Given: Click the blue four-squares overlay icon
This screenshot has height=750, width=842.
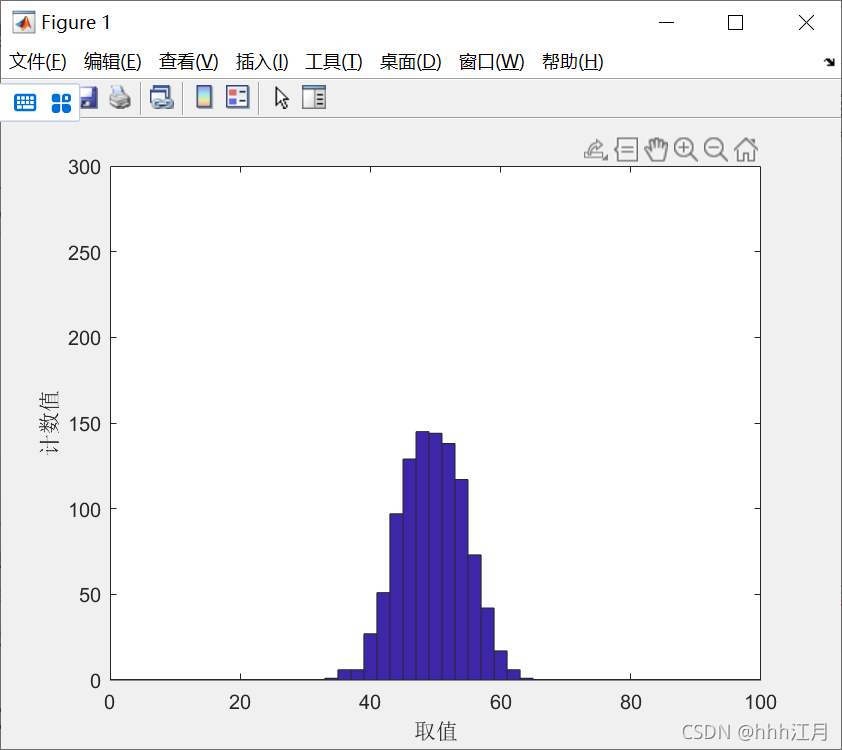Looking at the screenshot, I should (x=61, y=103).
